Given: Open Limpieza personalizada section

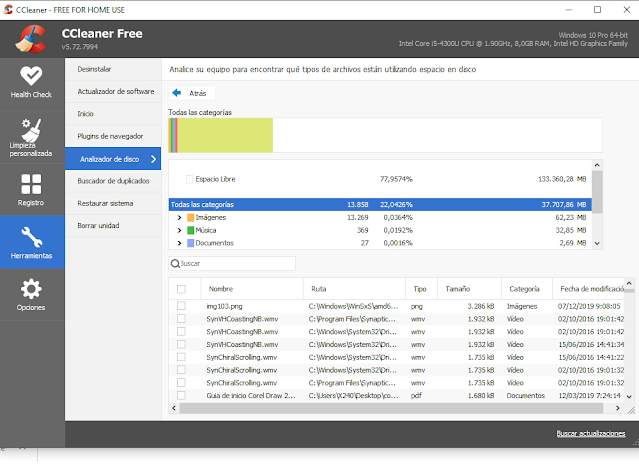Looking at the screenshot, I should (x=32, y=137).
